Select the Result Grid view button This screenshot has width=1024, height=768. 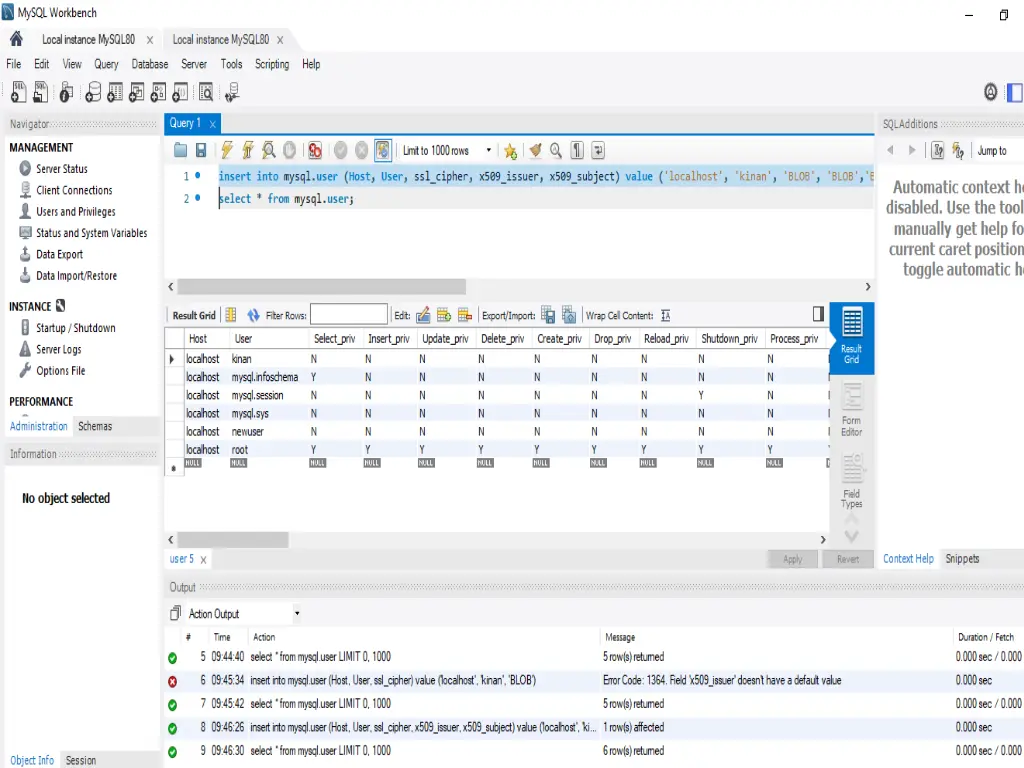[x=851, y=337]
